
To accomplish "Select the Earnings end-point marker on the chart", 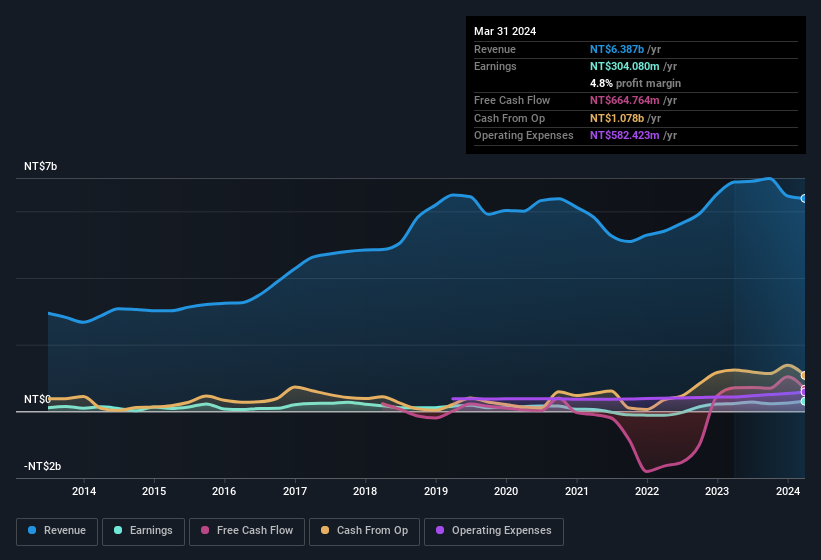I will coord(804,401).
